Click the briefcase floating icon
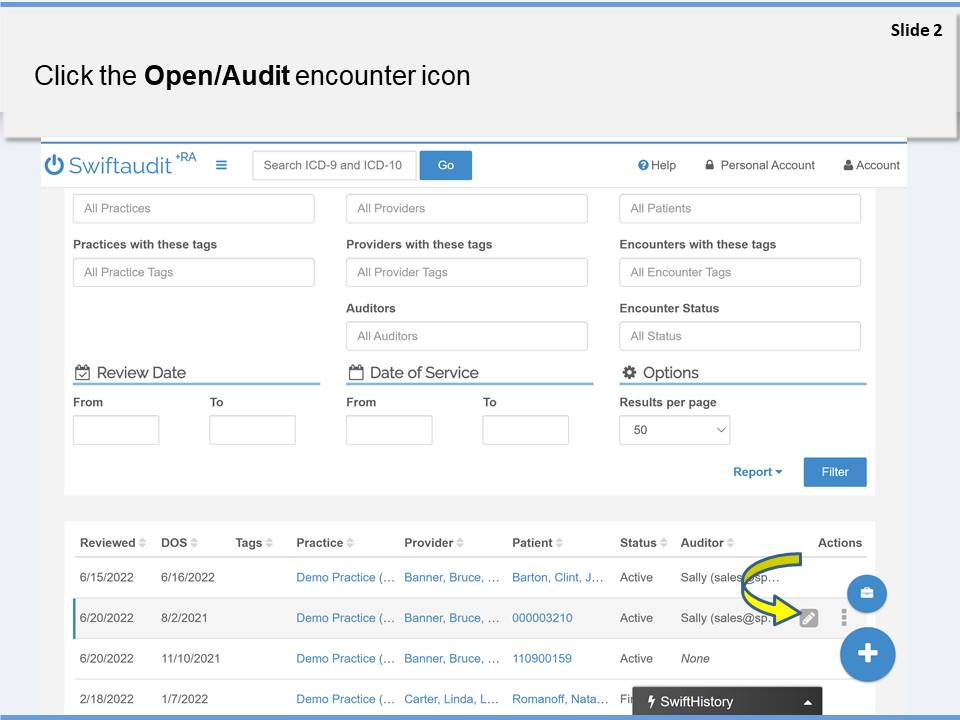This screenshot has width=960, height=720. pos(866,594)
